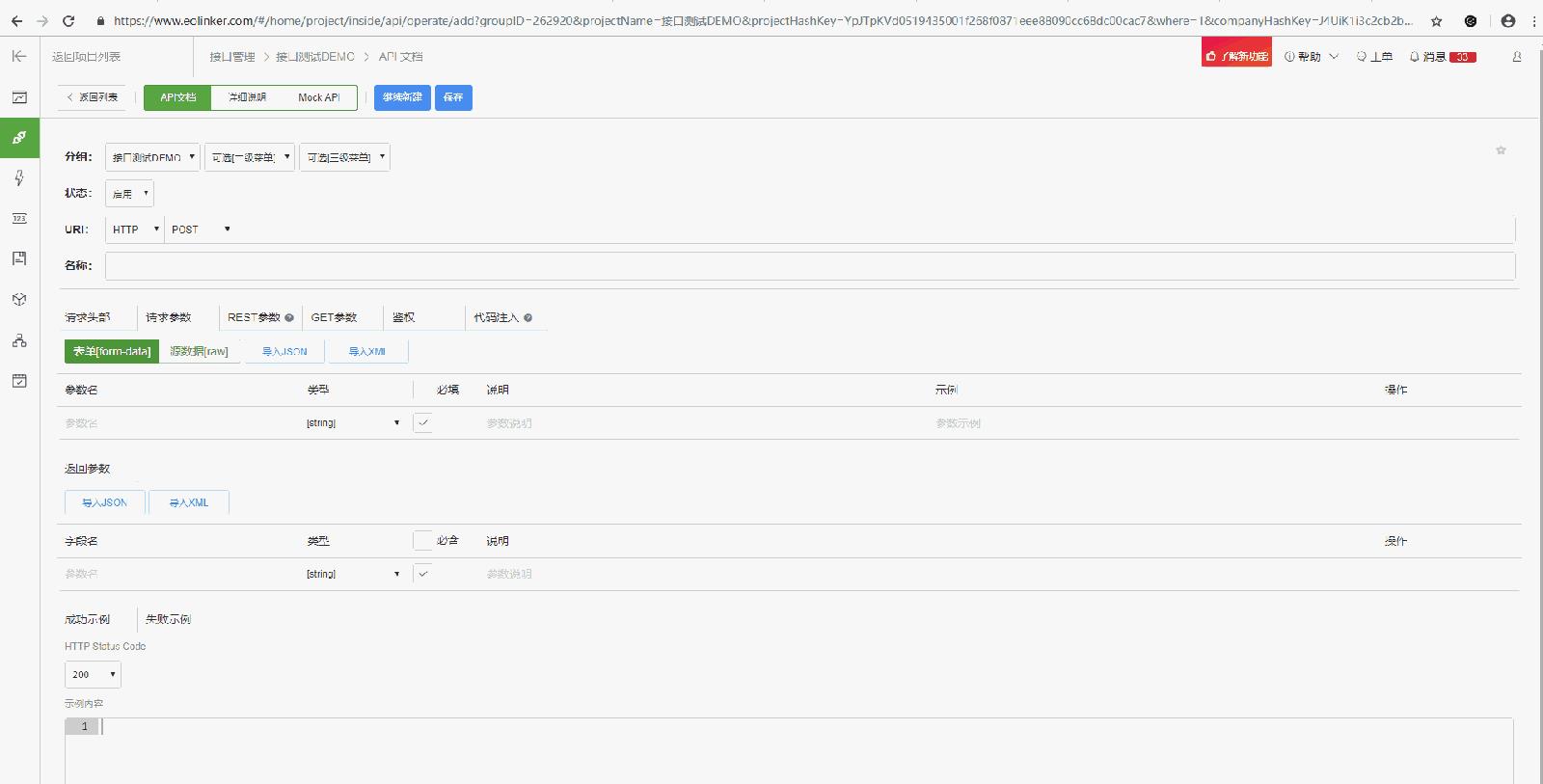This screenshot has height=784, width=1543.
Task: Collapse the sidebar with the arrow icon
Action: pos(19,57)
